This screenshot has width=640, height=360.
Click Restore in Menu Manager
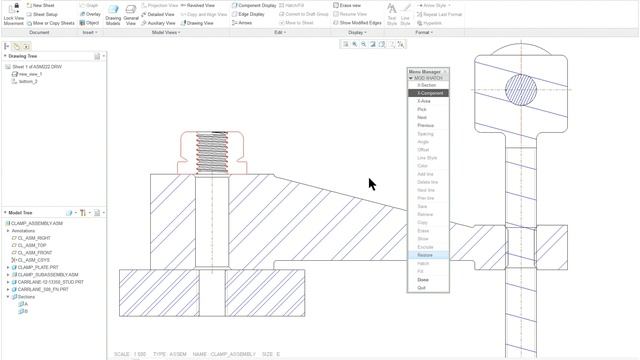tap(428, 255)
